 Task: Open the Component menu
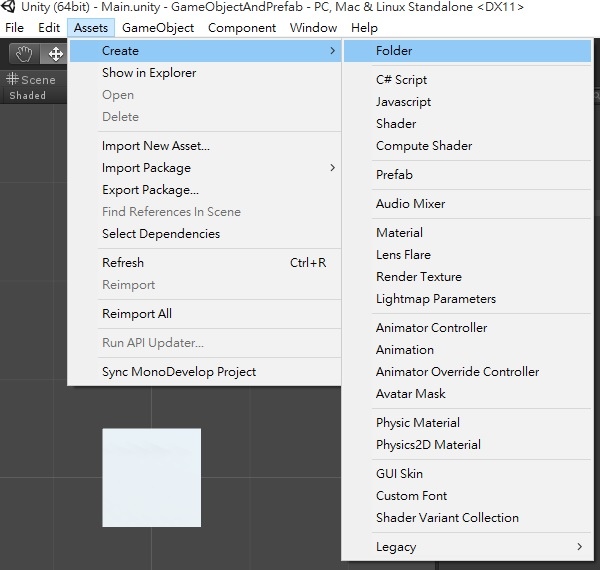click(242, 28)
